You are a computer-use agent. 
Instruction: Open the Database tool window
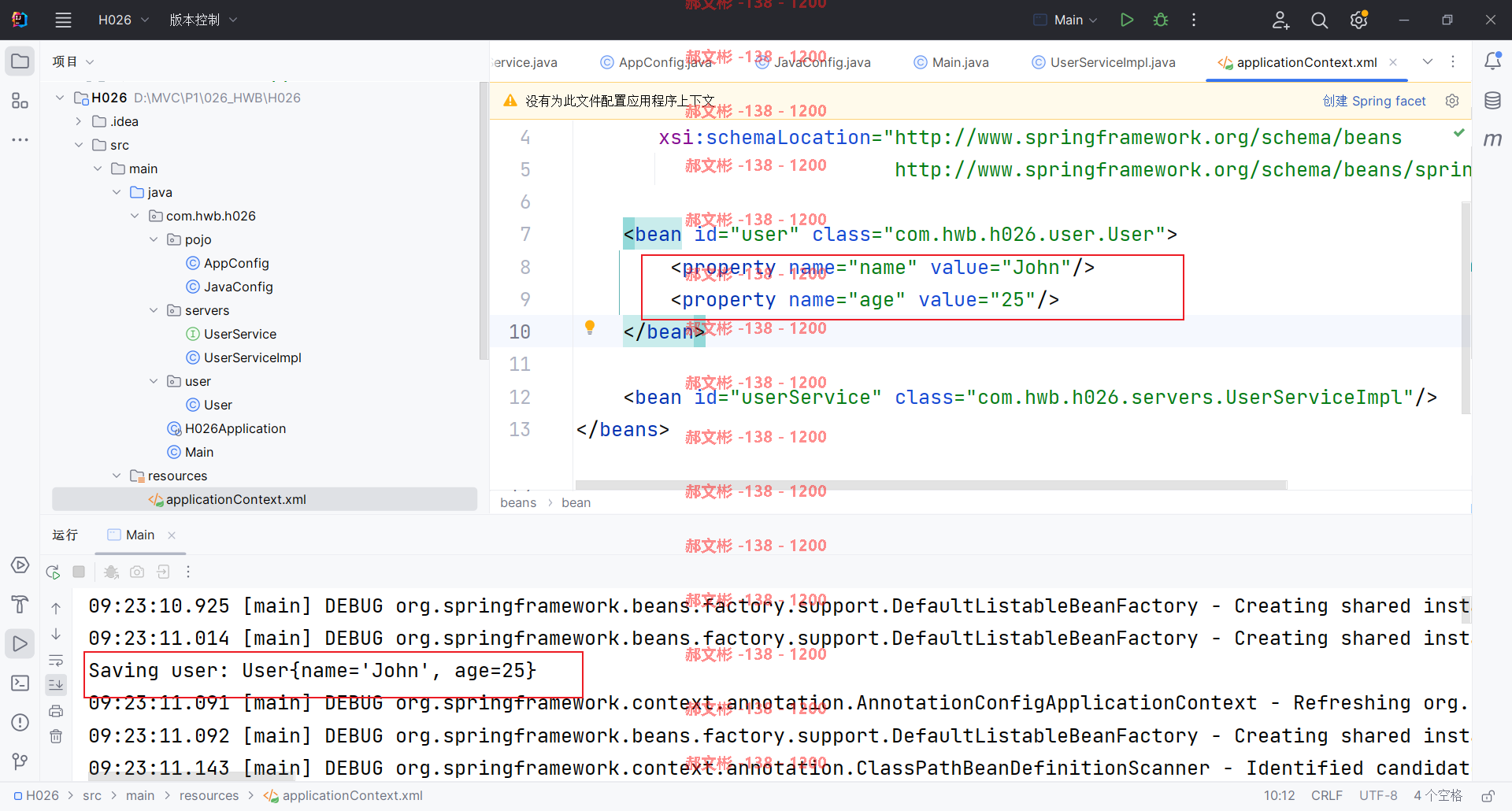tap(1492, 100)
